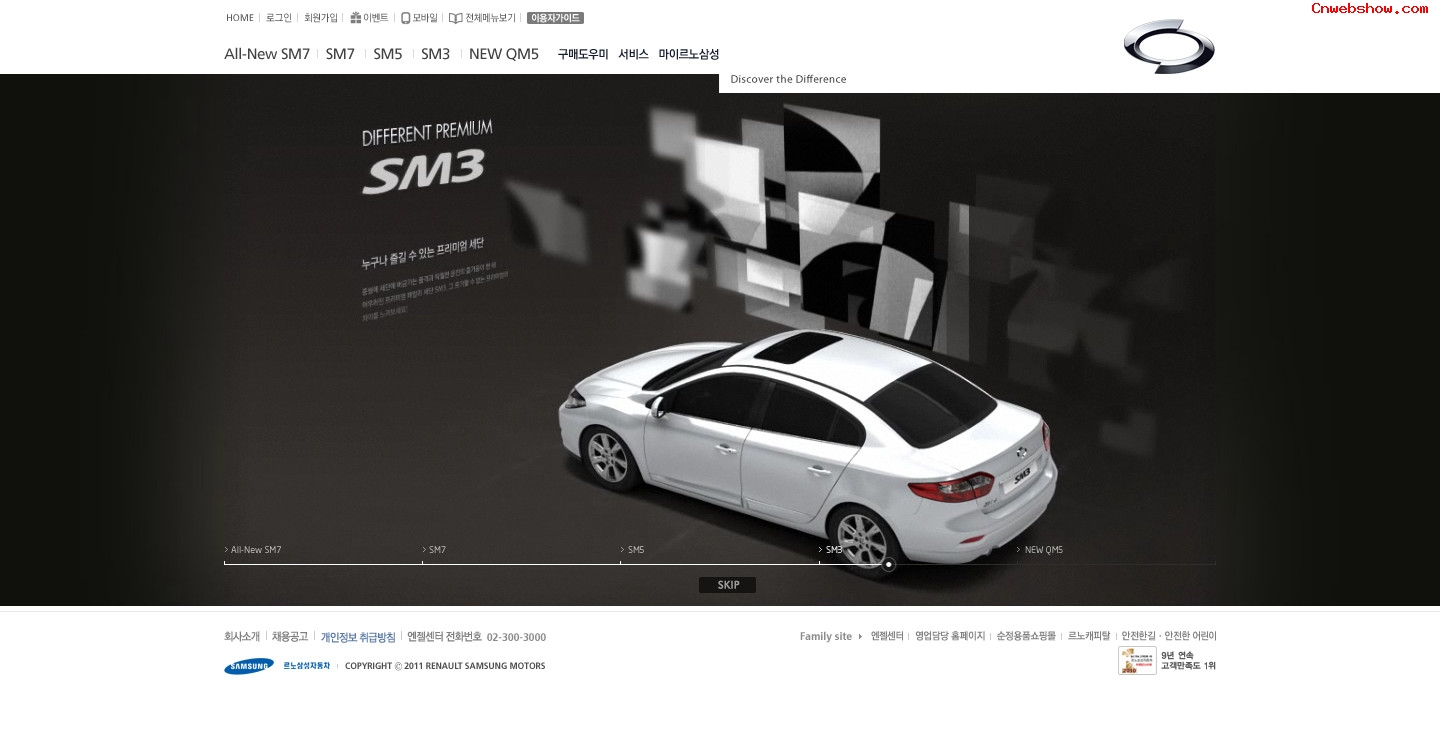Open the 구매도우미 menu
This screenshot has width=1440, height=737.
(583, 54)
